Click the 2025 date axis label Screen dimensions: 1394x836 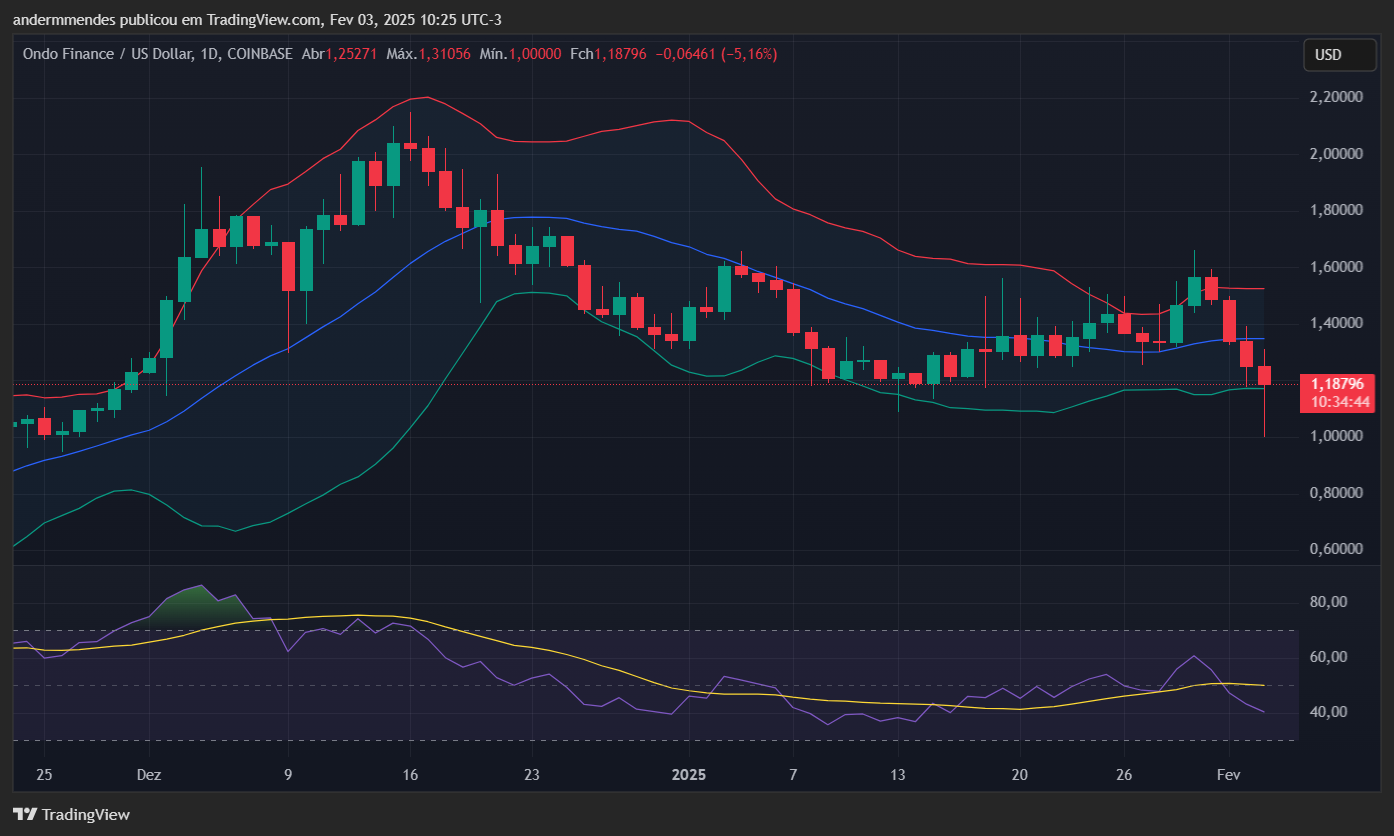pyautogui.click(x=689, y=775)
